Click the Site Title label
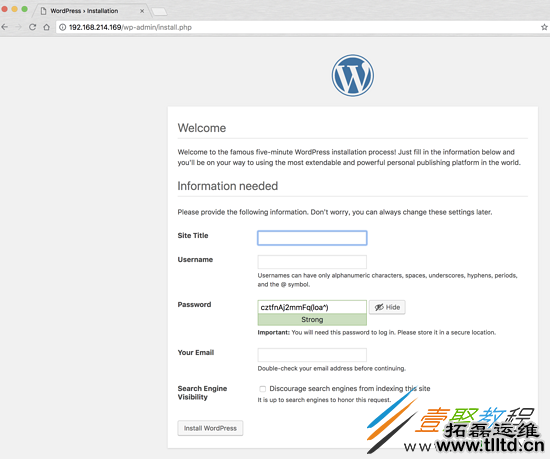Image resolution: width=550 pixels, height=459 pixels. point(193,236)
